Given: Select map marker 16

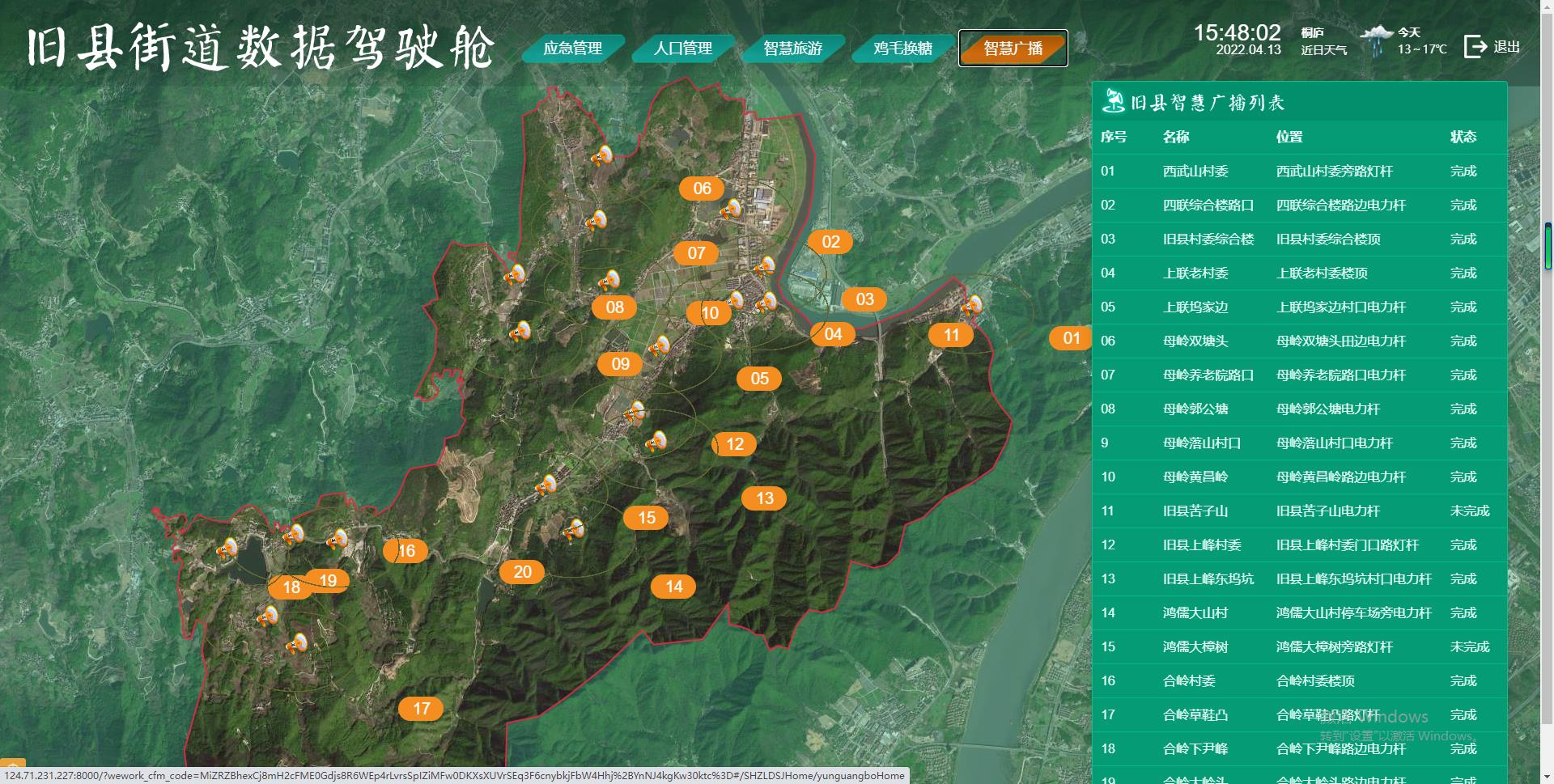Looking at the screenshot, I should pyautogui.click(x=405, y=551).
